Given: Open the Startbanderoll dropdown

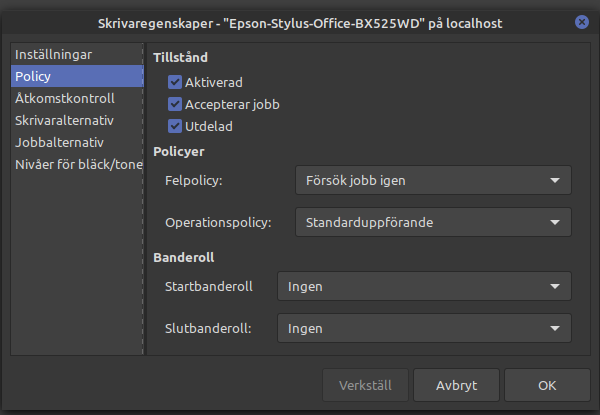Looking at the screenshot, I should (424, 286).
